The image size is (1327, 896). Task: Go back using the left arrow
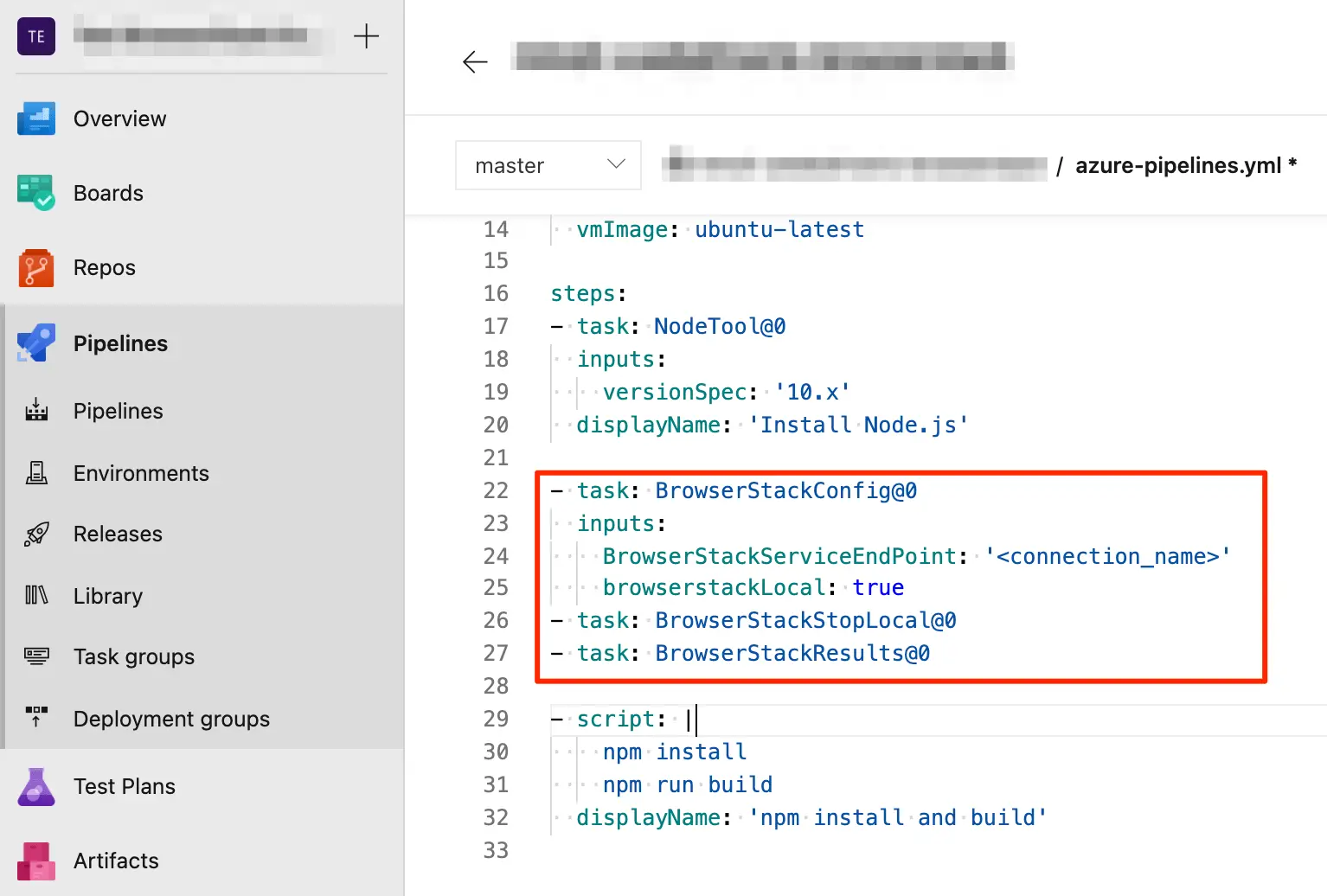pos(475,61)
